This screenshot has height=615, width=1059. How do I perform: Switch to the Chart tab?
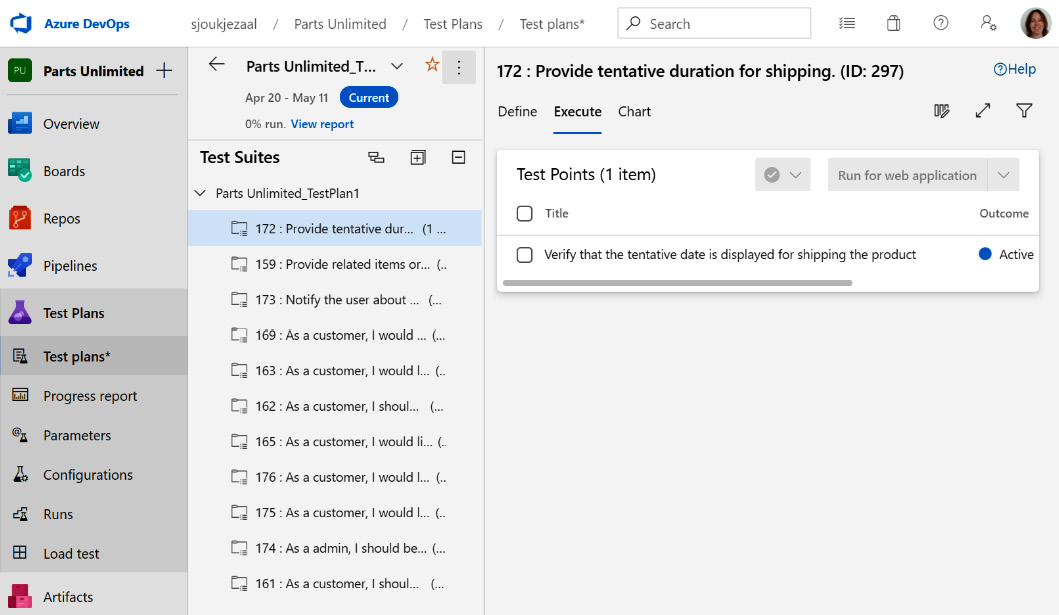point(634,112)
